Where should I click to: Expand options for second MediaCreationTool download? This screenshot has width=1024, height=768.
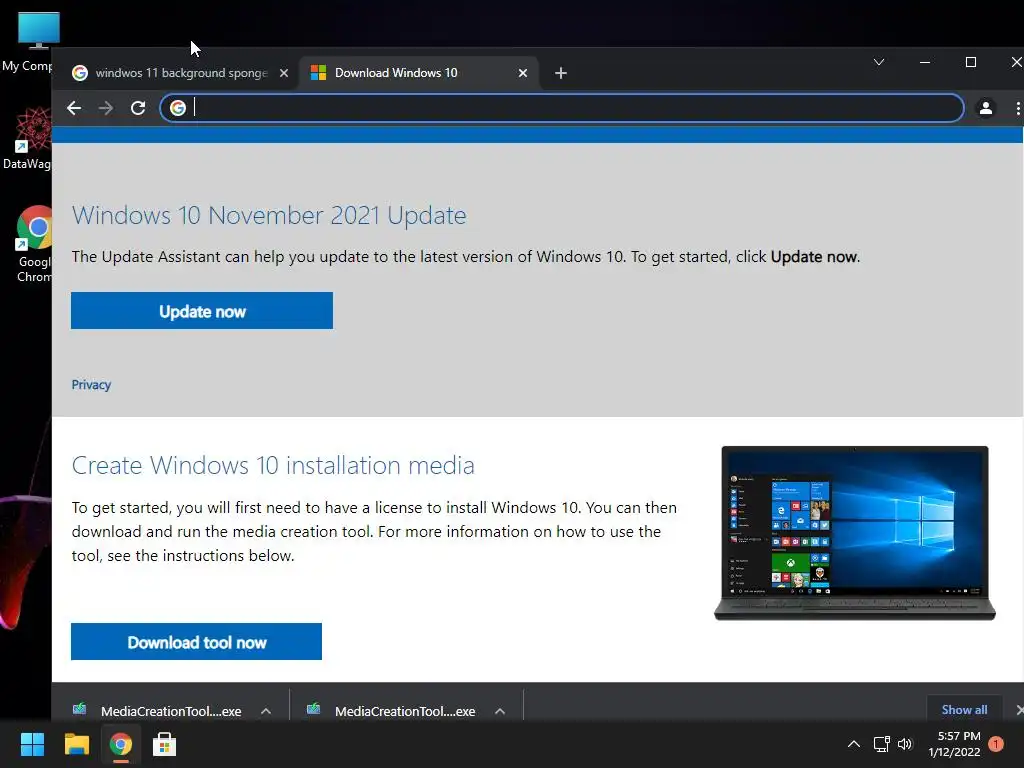[x=500, y=711]
